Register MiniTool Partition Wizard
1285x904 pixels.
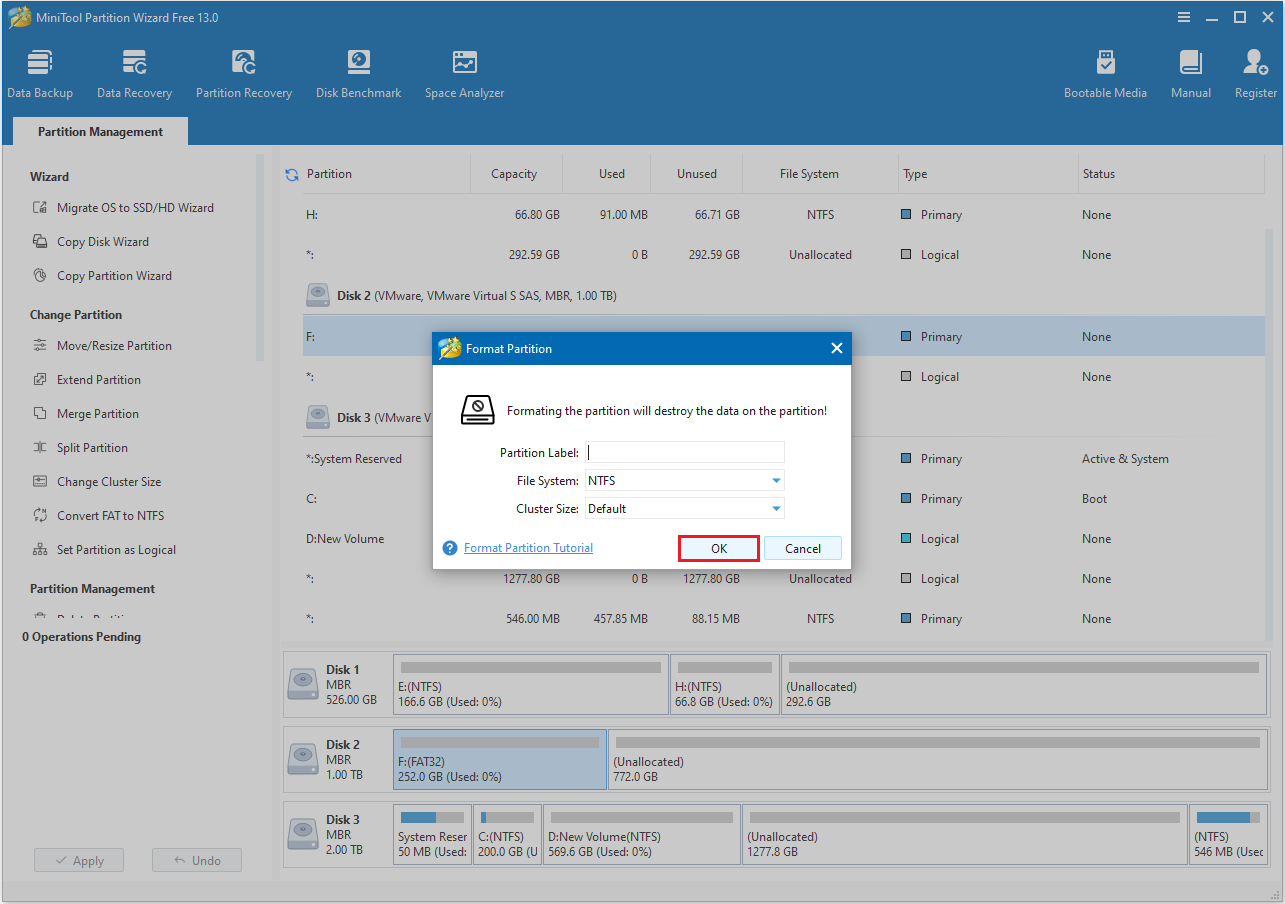[x=1255, y=70]
